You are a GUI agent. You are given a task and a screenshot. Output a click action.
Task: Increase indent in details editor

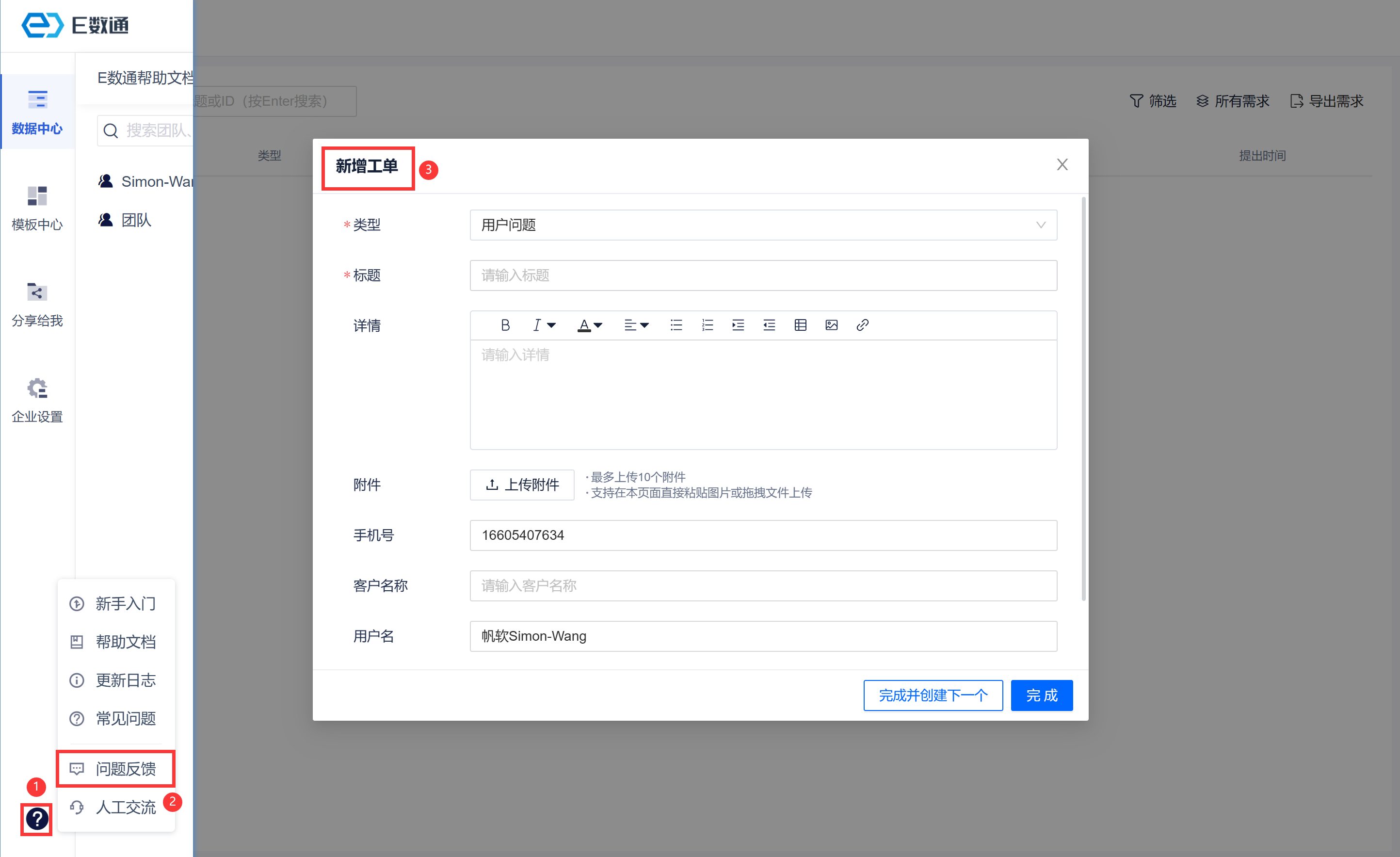[x=738, y=325]
